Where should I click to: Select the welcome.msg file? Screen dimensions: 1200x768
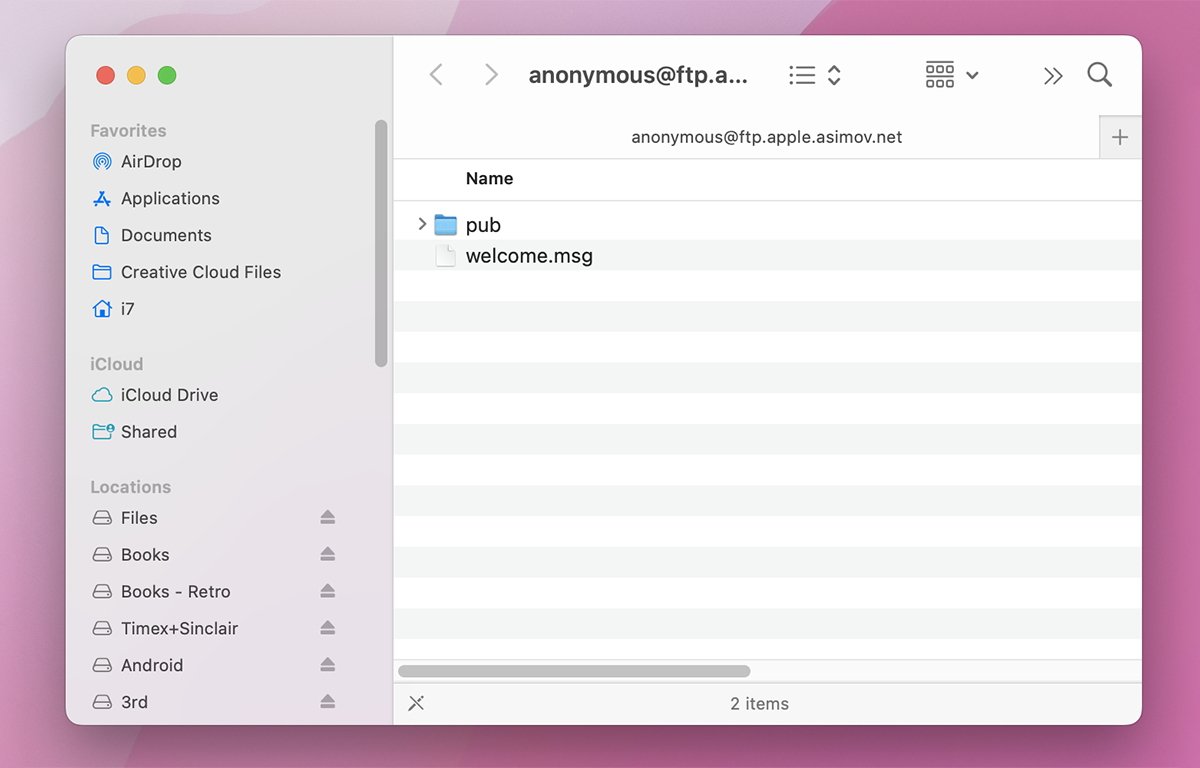click(528, 255)
